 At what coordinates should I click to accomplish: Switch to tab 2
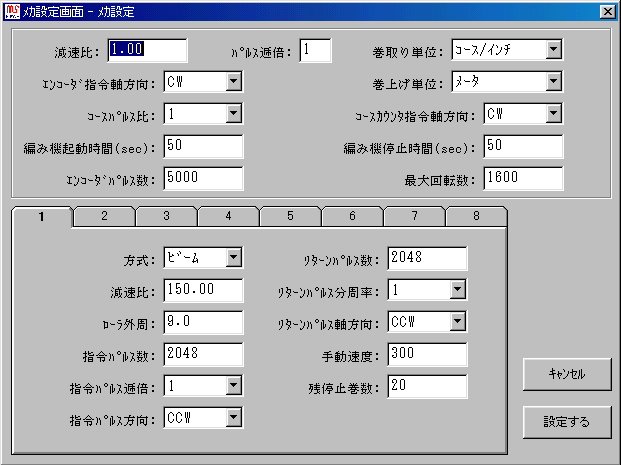coord(104,216)
